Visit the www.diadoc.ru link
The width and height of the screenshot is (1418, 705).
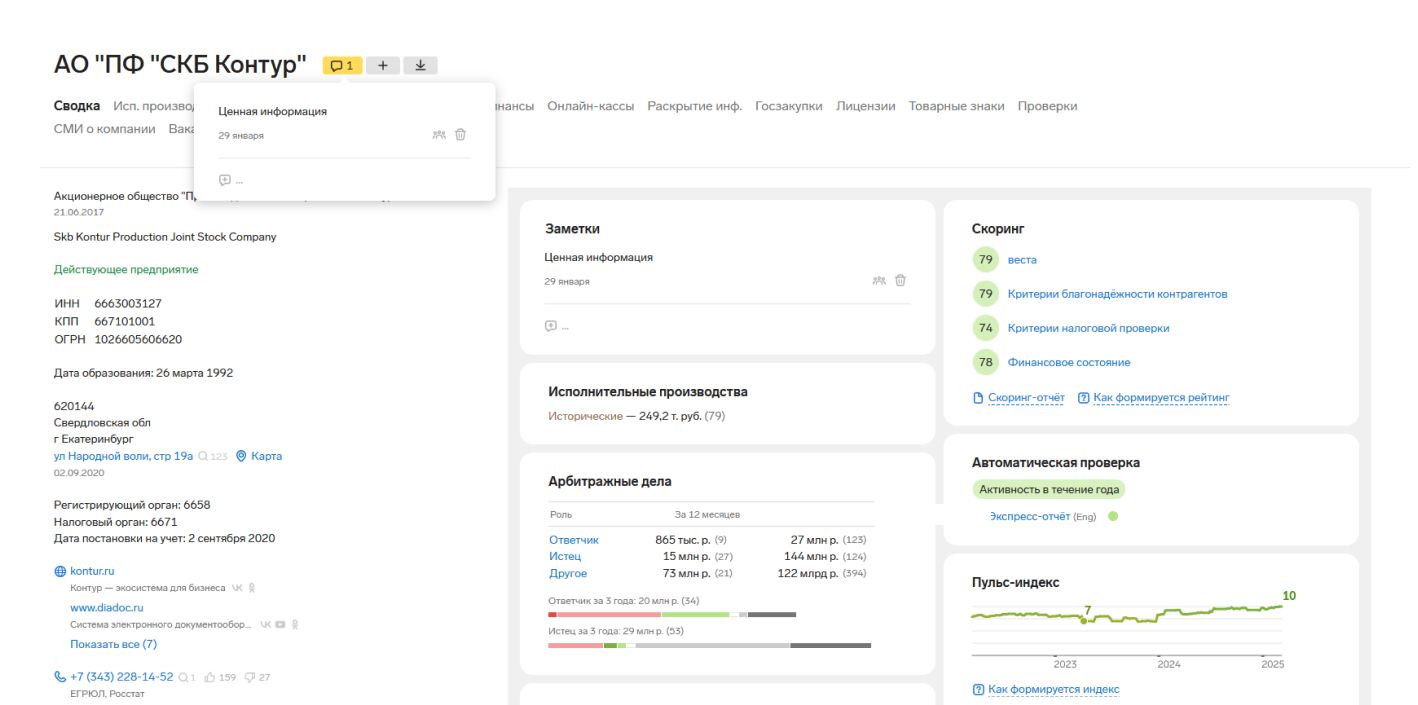tap(107, 607)
